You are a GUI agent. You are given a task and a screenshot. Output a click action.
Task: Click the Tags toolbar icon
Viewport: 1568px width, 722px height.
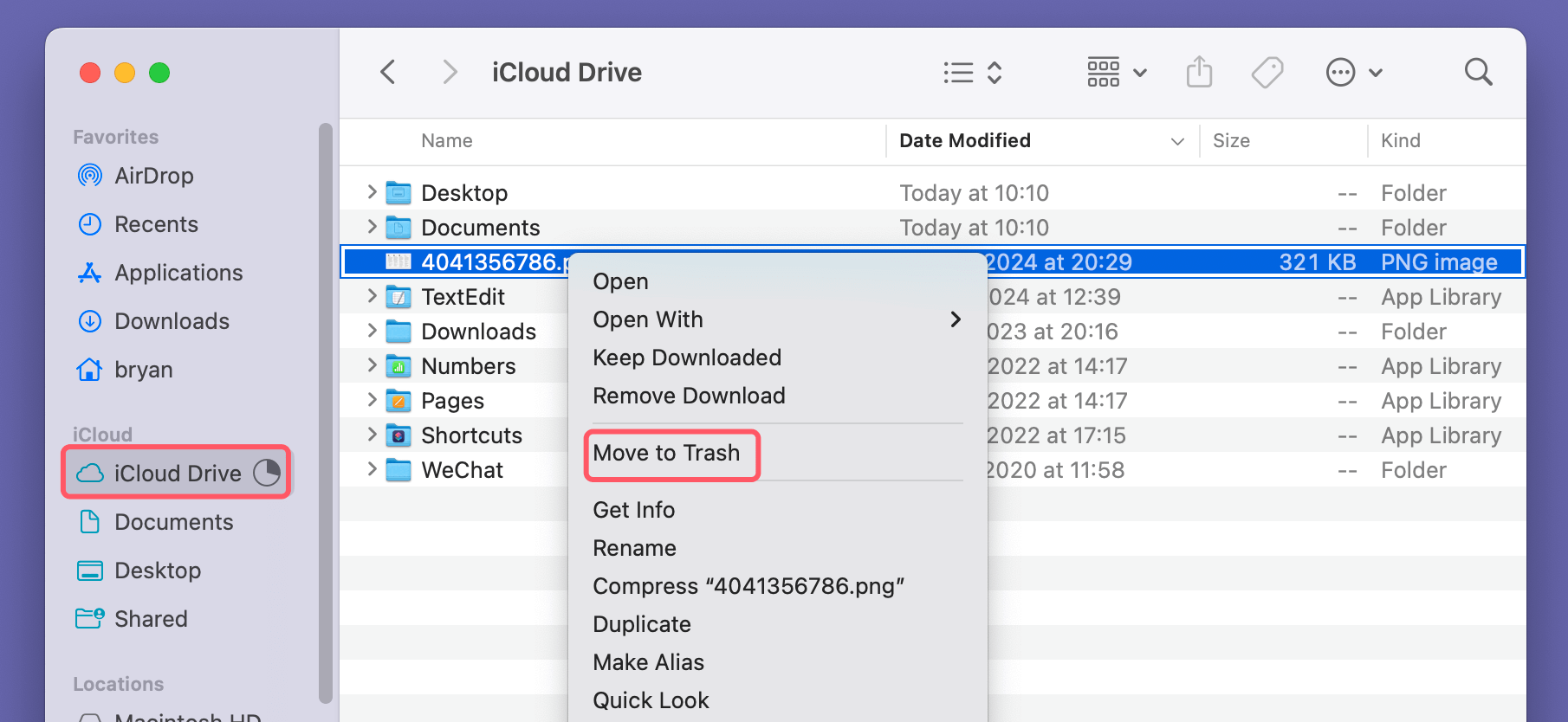click(1267, 73)
